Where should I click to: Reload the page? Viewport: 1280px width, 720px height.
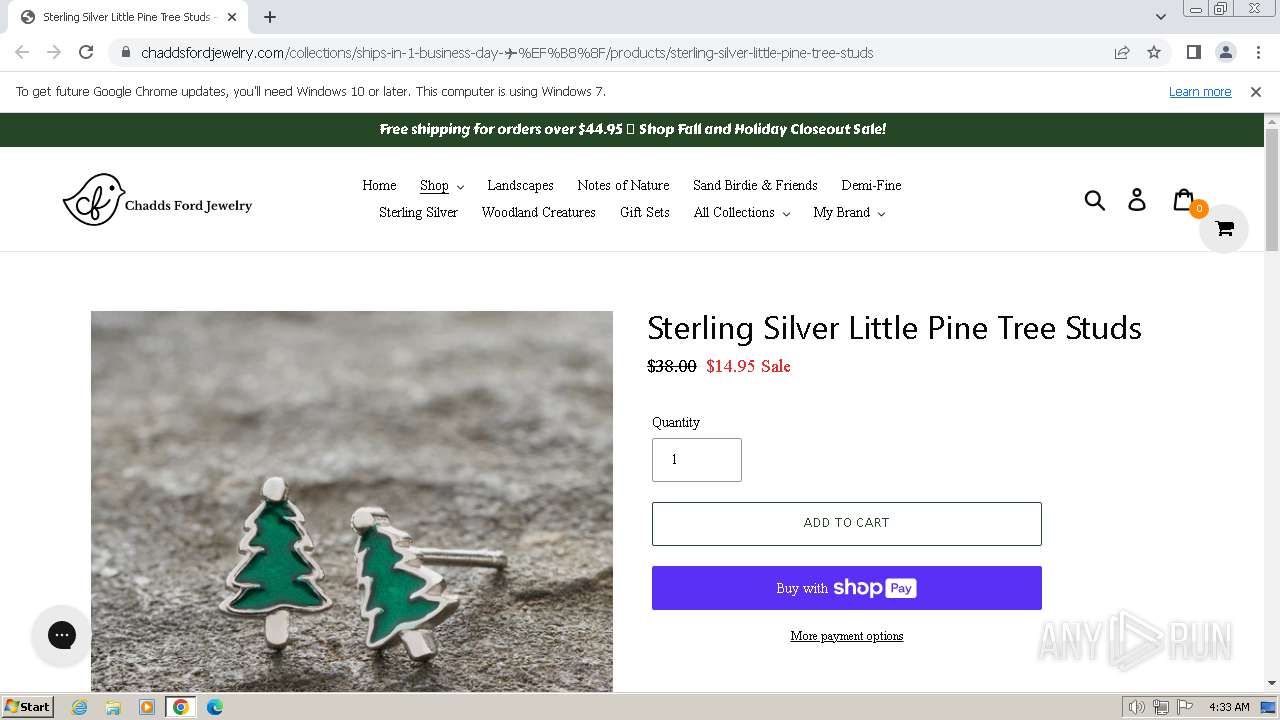(86, 53)
